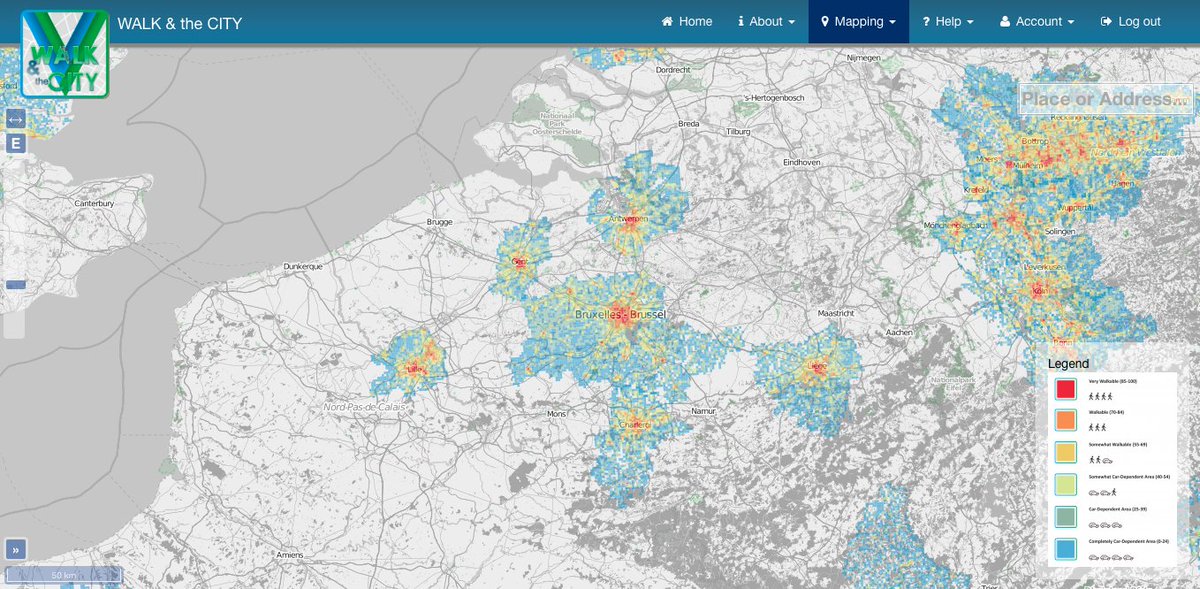
Task: Click the Place or Address search field
Action: click(x=1105, y=99)
